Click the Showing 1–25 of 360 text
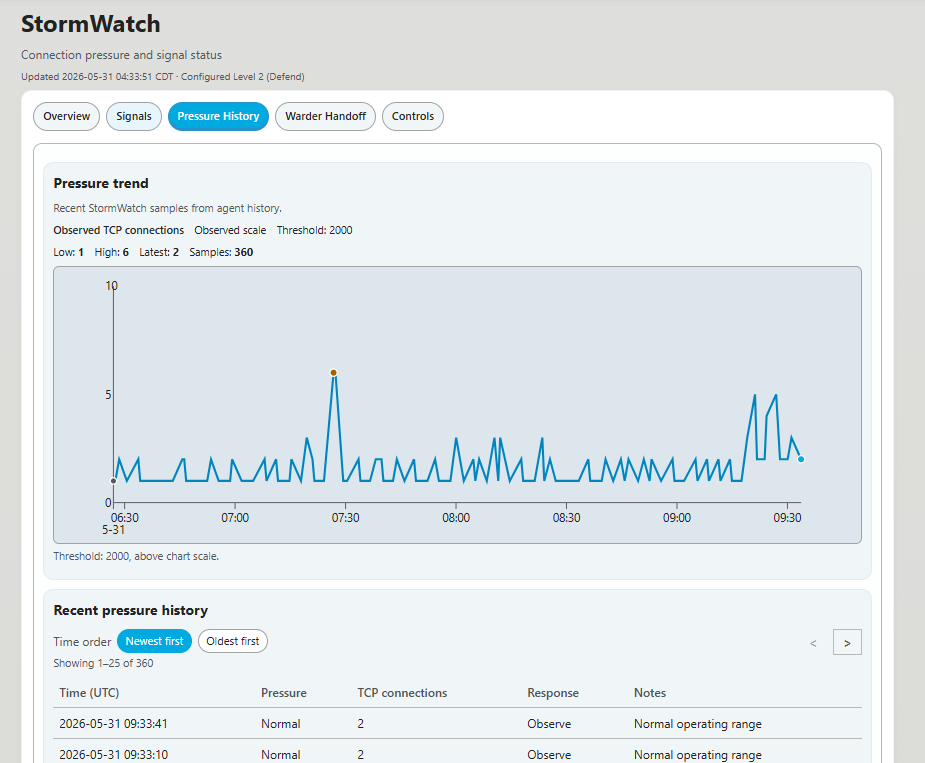 (x=103, y=663)
